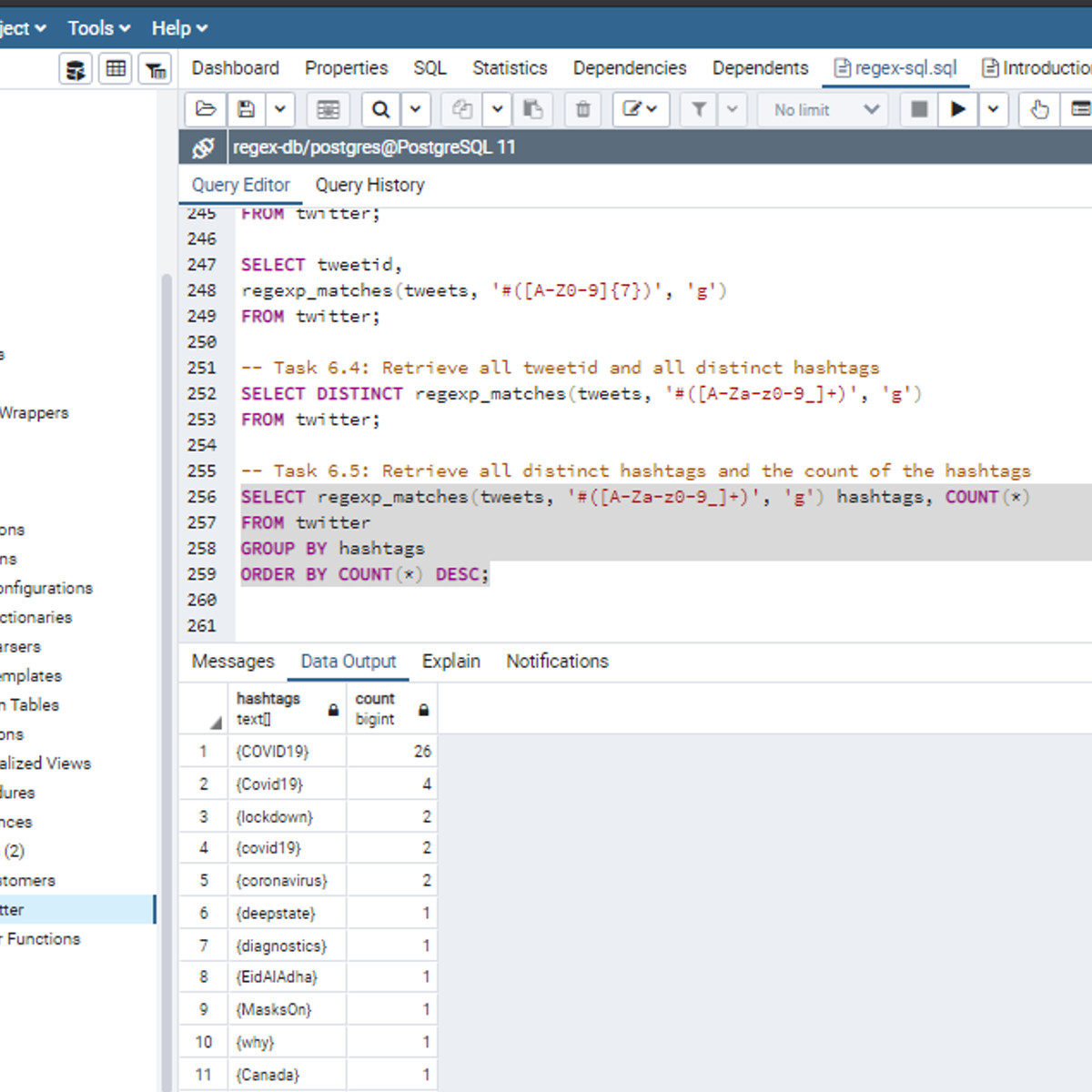Screen dimensions: 1092x1092
Task: Open the View Data table icon
Action: [116, 69]
